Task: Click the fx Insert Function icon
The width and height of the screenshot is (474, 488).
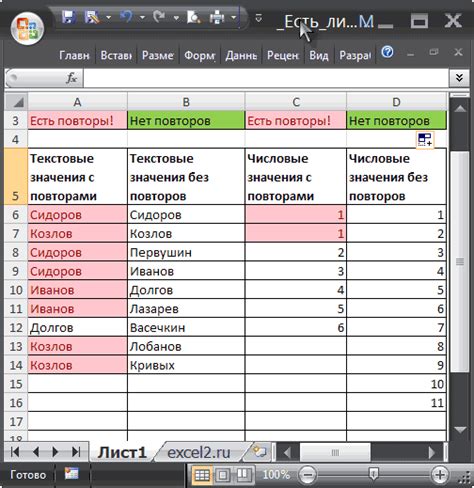Action: 71,78
